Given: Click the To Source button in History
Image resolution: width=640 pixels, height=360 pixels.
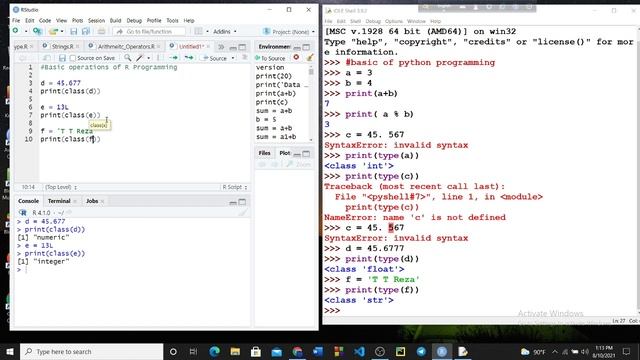Looking at the screenshot, I should pyautogui.click(x=270, y=58).
